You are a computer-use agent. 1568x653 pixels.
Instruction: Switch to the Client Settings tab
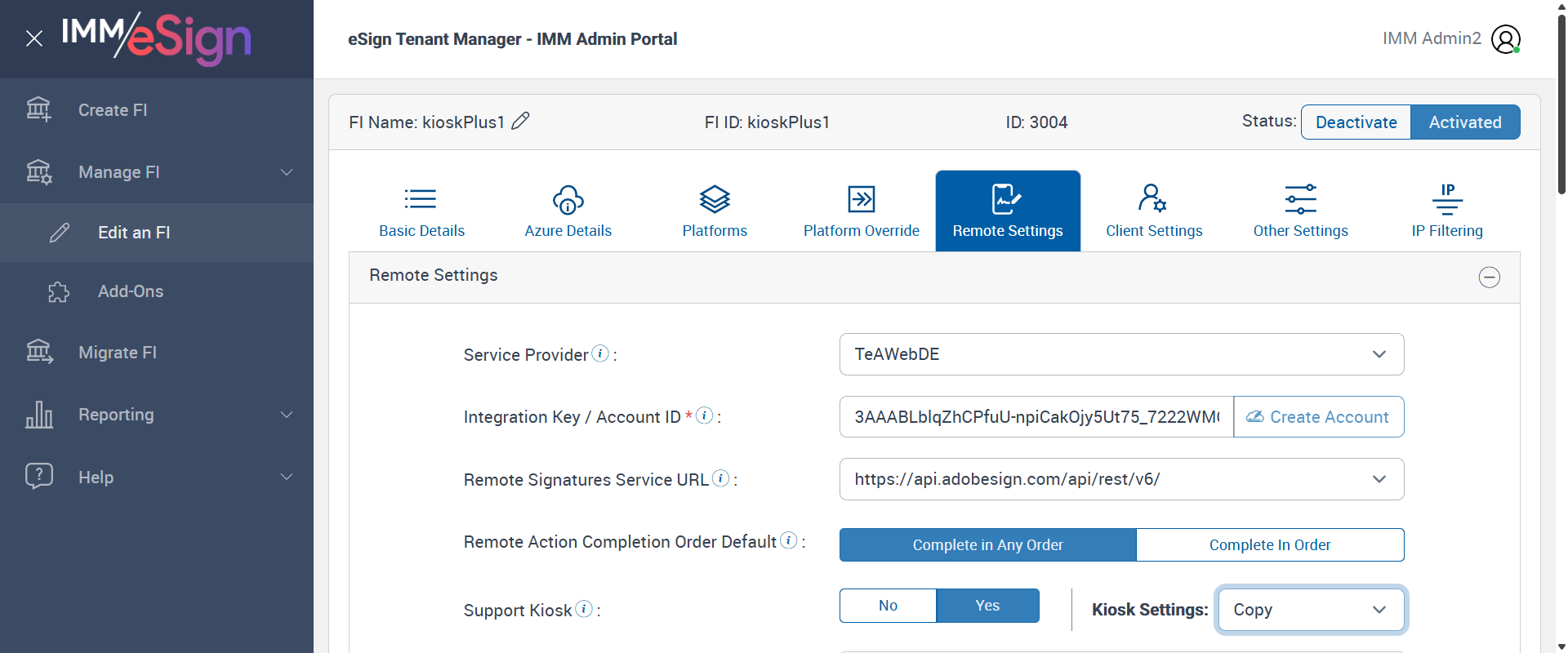click(1153, 211)
